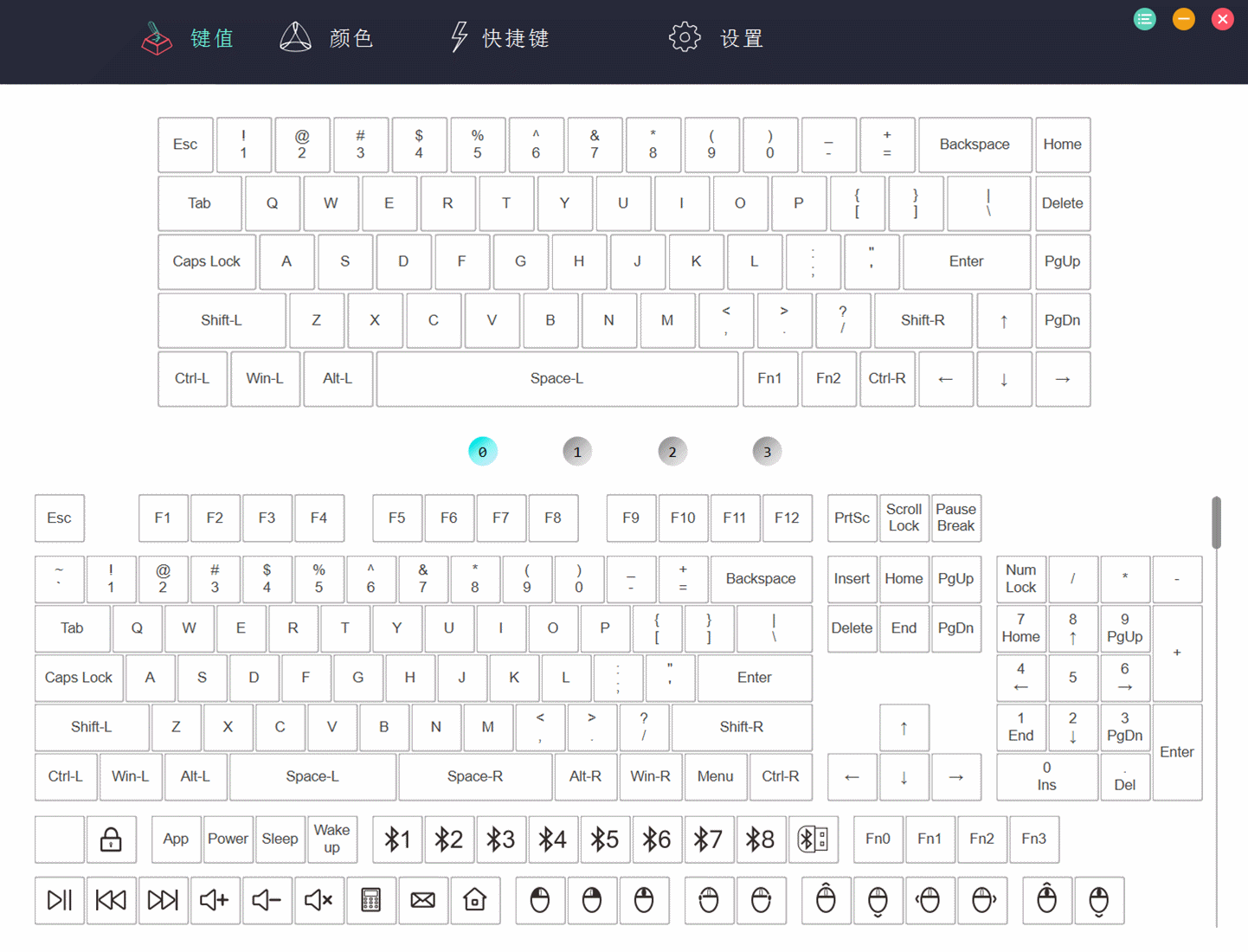Select the Bluetooth 5 channel key
Viewport: 1248px width, 952px height.
(x=605, y=839)
